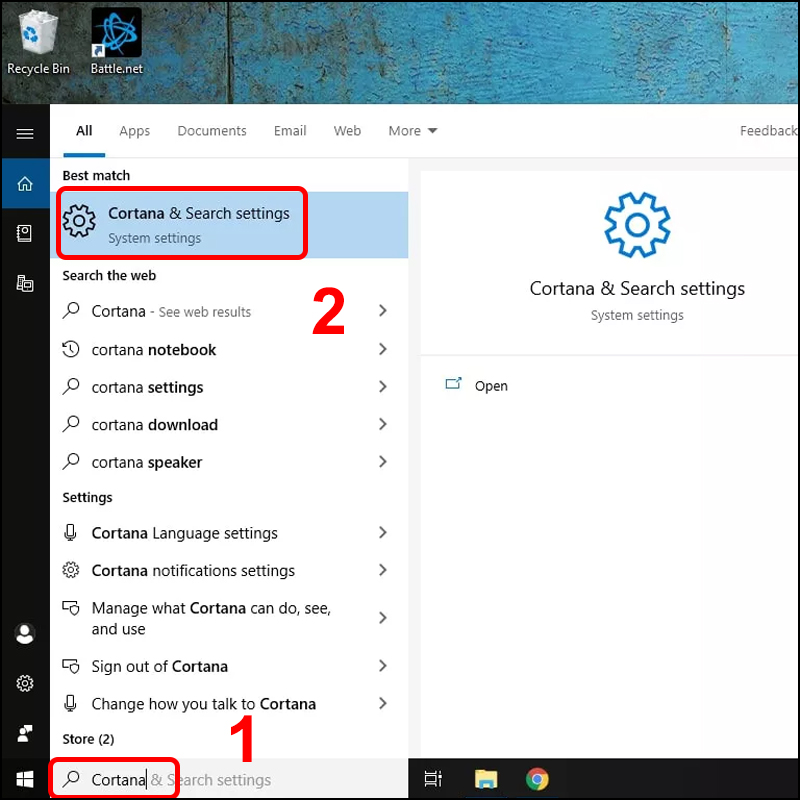The height and width of the screenshot is (800, 800).
Task: Expand the Store (2) results header
Action: (x=88, y=739)
